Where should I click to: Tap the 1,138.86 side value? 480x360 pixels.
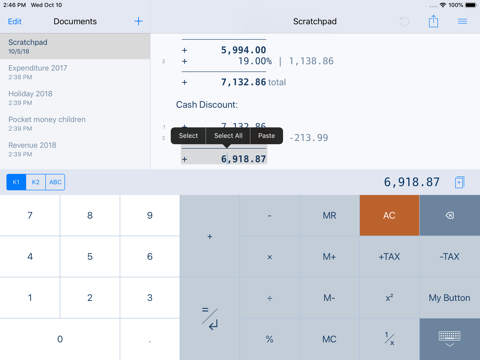tap(311, 61)
